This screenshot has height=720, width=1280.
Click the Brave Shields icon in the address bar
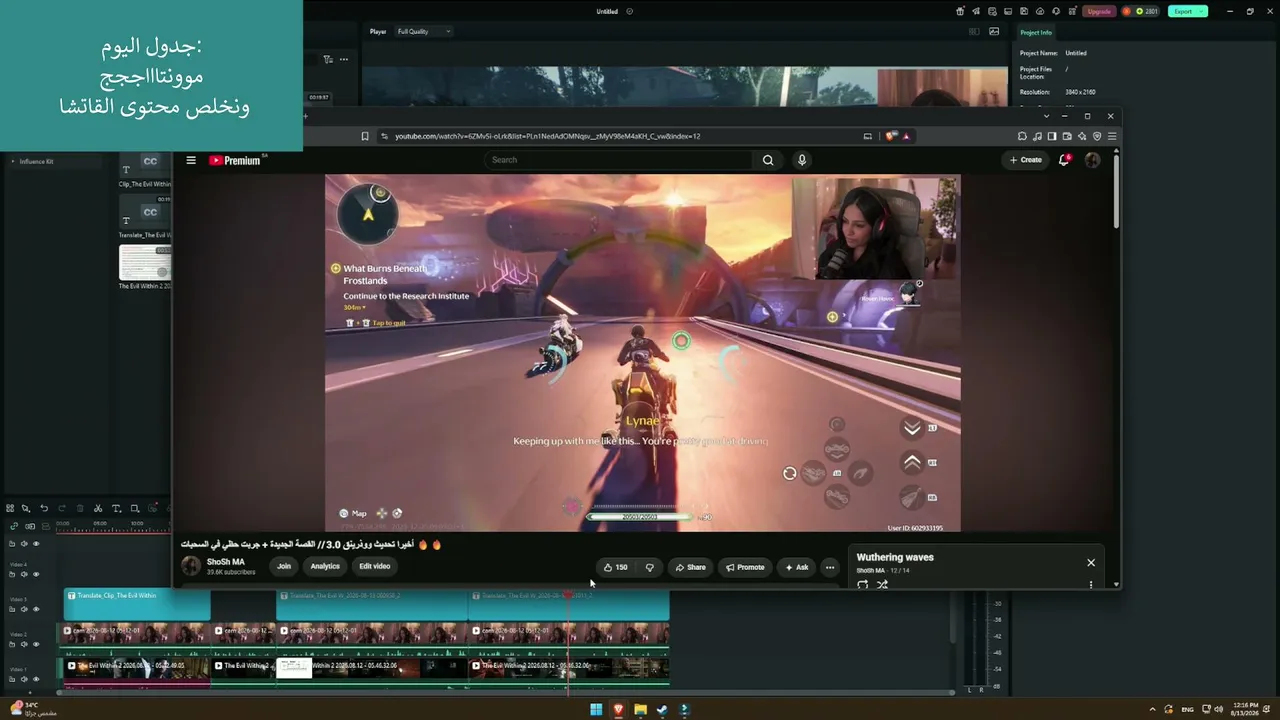pyautogui.click(x=891, y=136)
